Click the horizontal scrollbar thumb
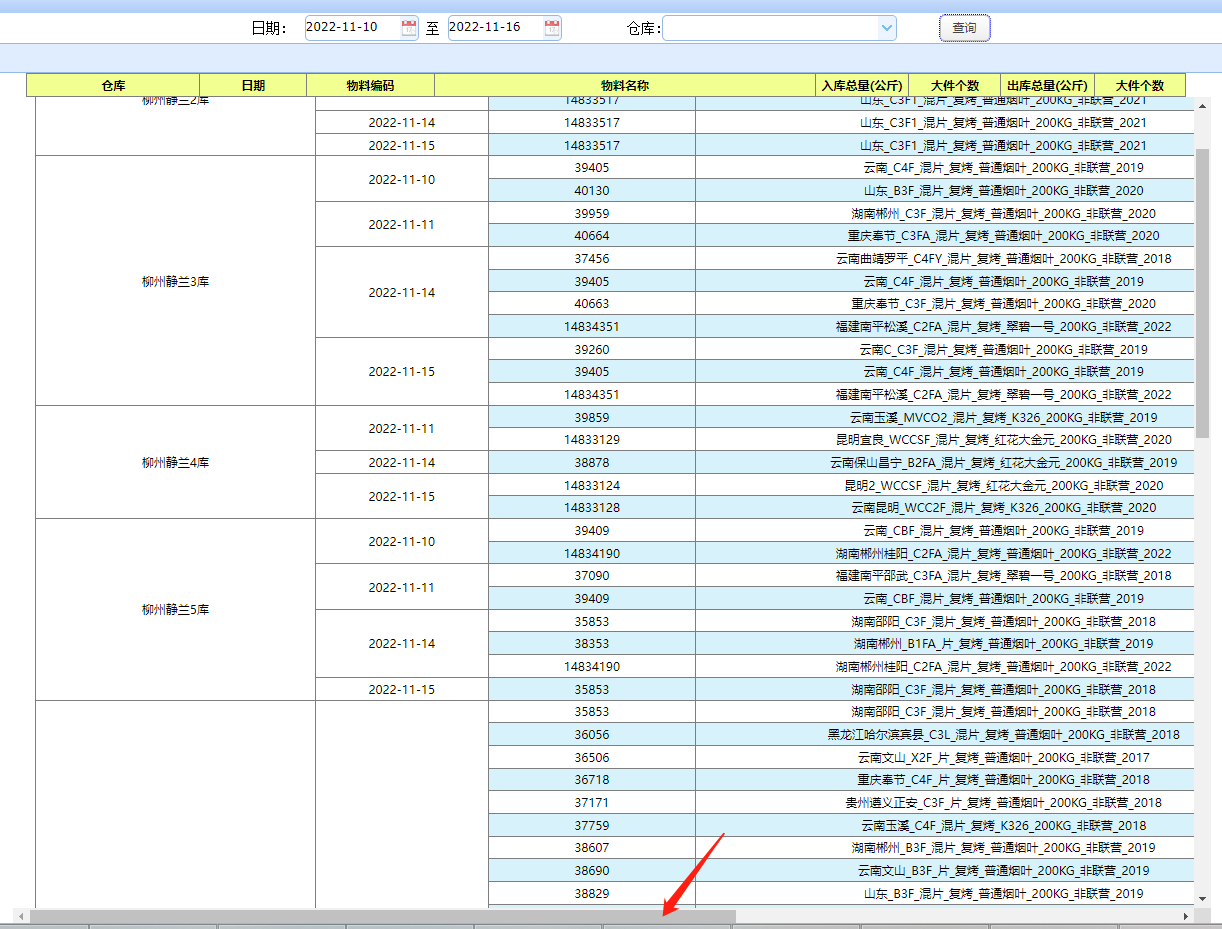This screenshot has height=929, width=1222. click(382, 916)
